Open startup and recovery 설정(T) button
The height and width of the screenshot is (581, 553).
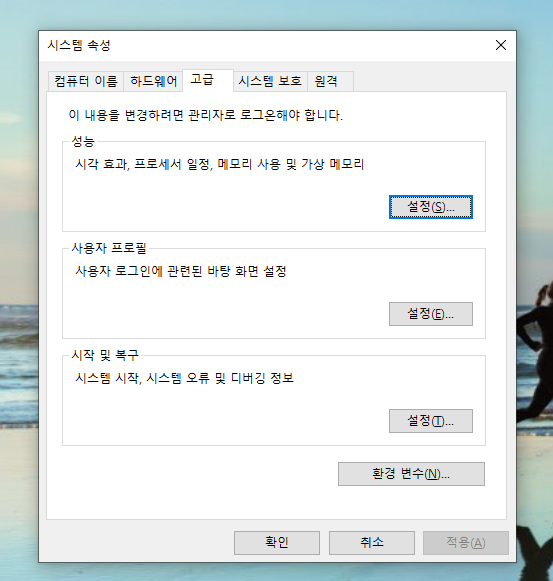(x=431, y=421)
